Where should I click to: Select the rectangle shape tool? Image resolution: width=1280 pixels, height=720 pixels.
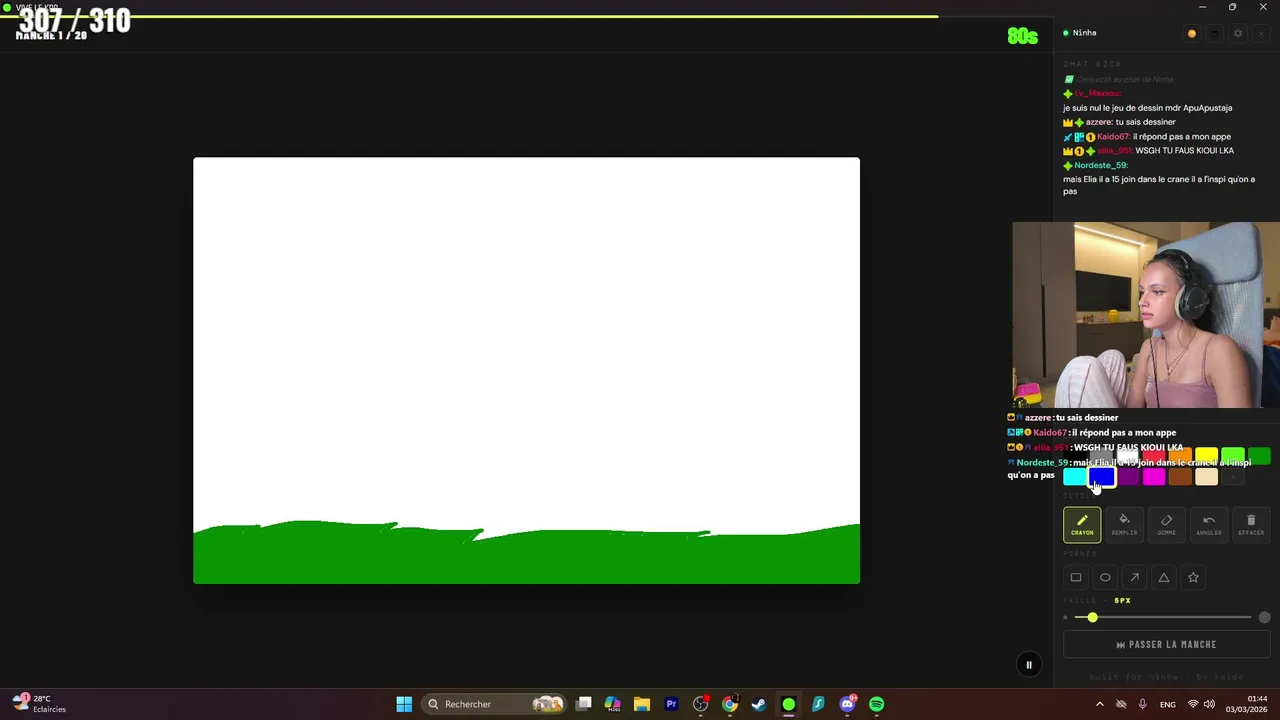tap(1076, 577)
